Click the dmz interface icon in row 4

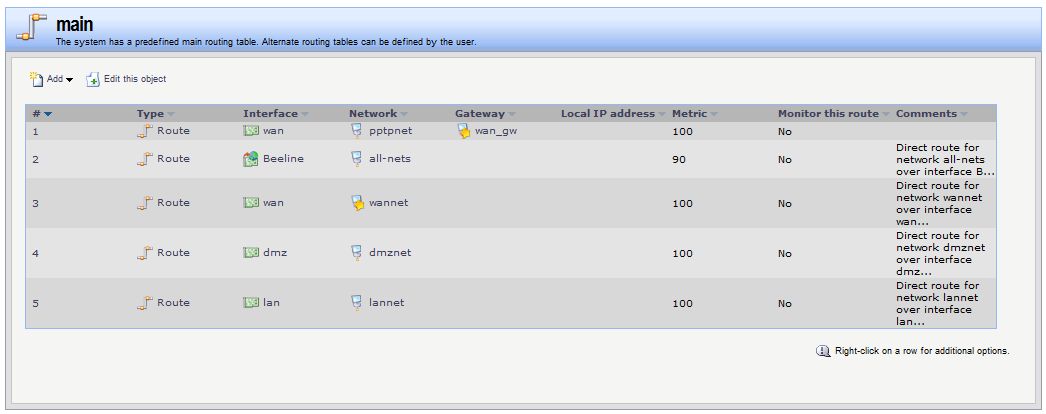(251, 253)
